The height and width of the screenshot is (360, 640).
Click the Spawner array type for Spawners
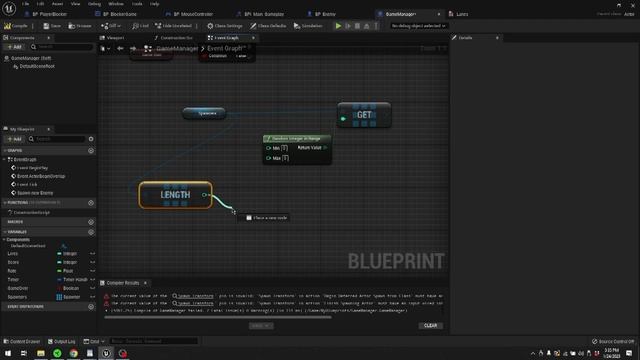[x=68, y=297]
